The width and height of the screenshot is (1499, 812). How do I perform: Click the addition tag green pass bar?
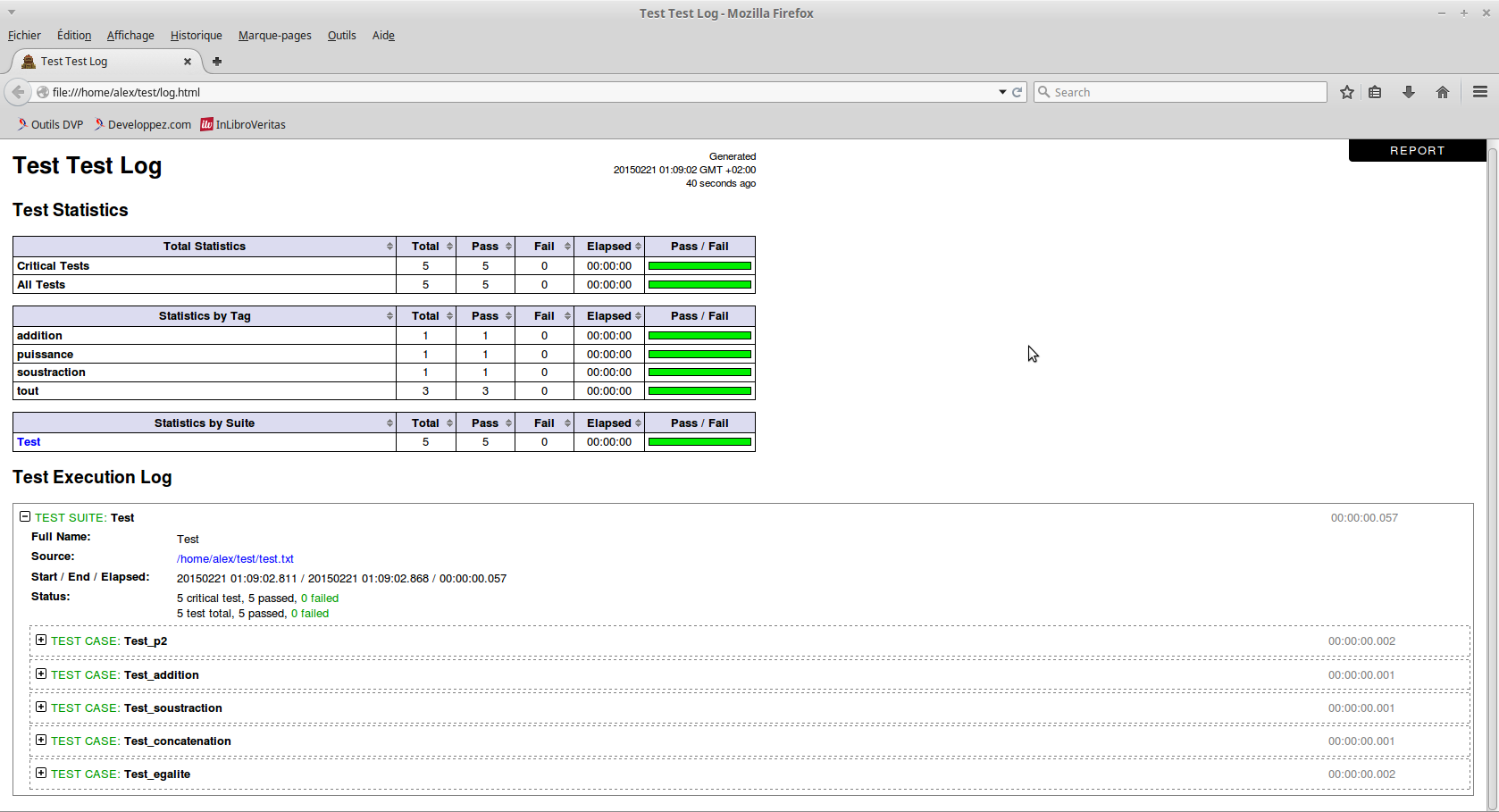tap(699, 336)
